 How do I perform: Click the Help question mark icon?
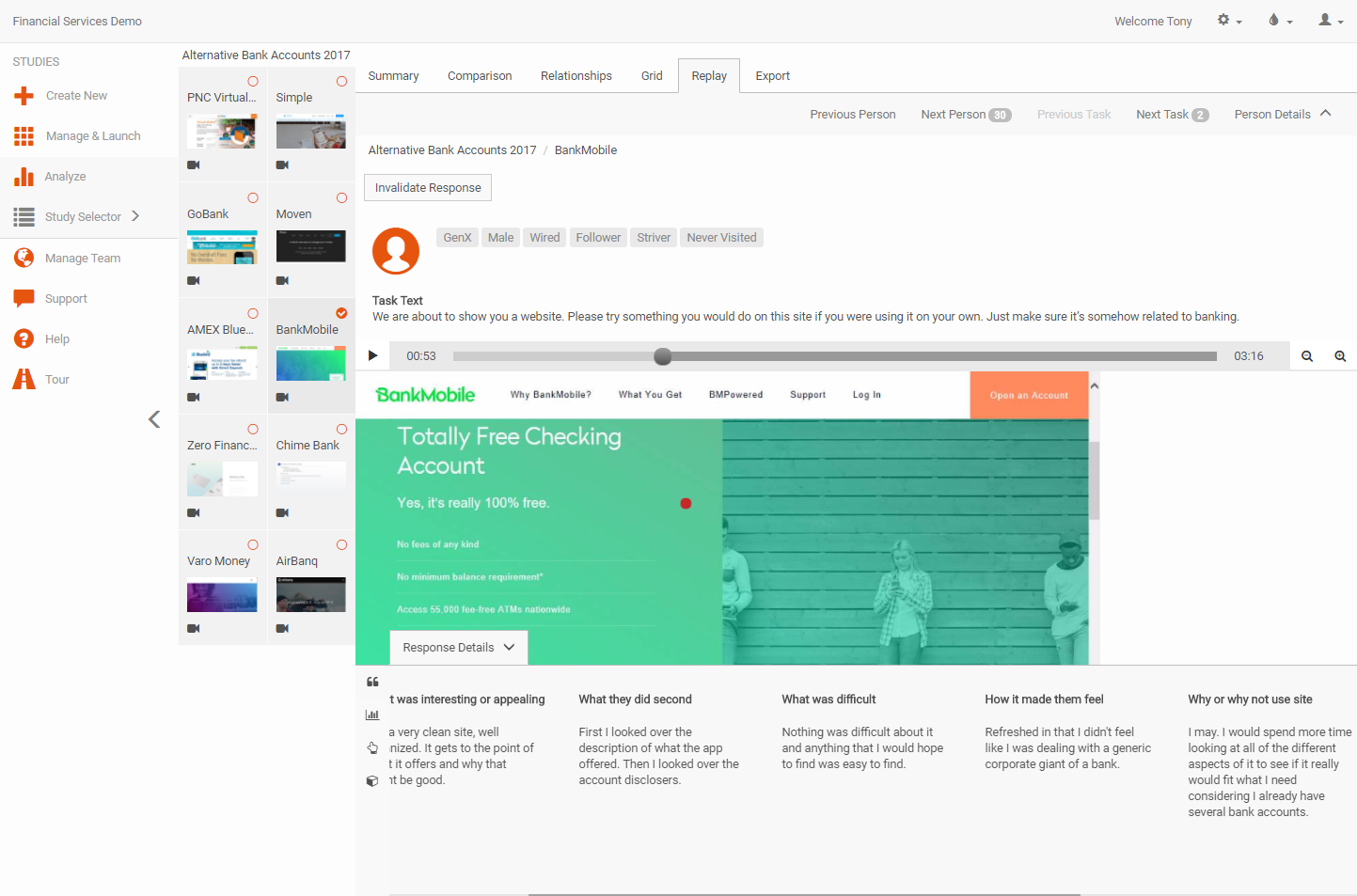pyautogui.click(x=24, y=339)
